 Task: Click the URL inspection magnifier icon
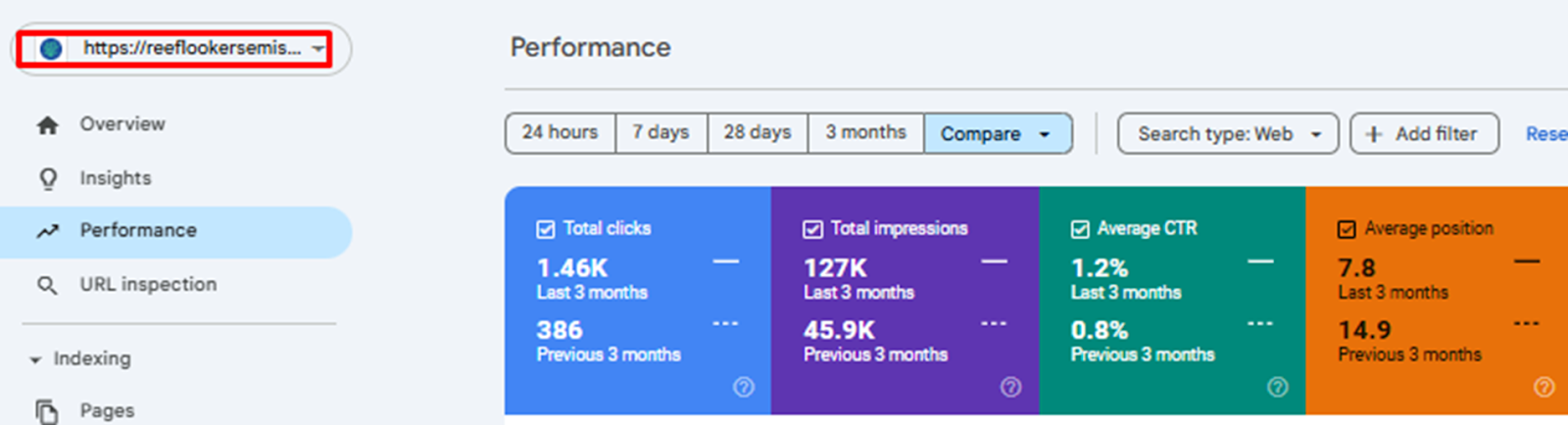[x=47, y=285]
